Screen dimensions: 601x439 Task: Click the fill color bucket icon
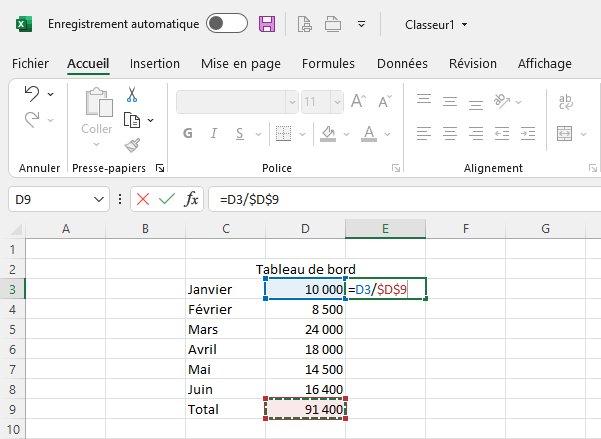tap(328, 133)
